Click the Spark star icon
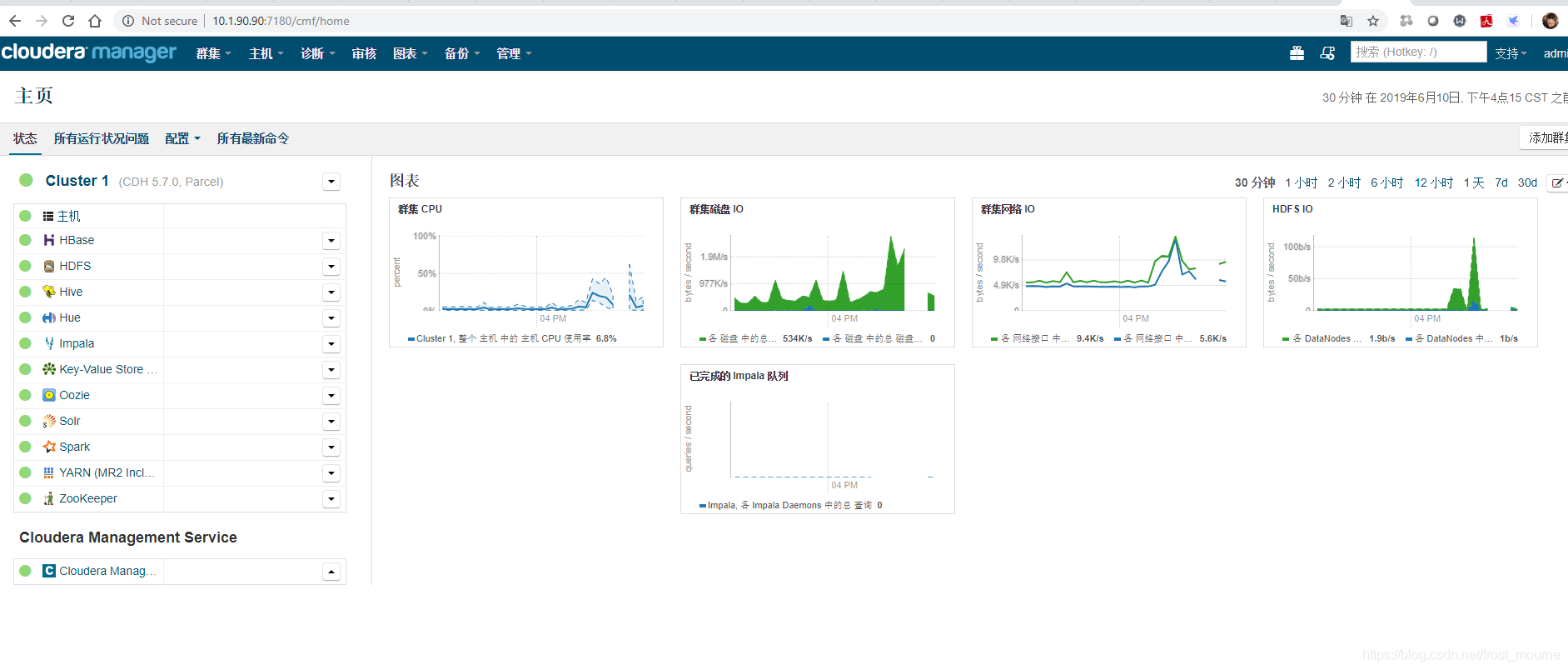1568x670 pixels. (x=49, y=447)
